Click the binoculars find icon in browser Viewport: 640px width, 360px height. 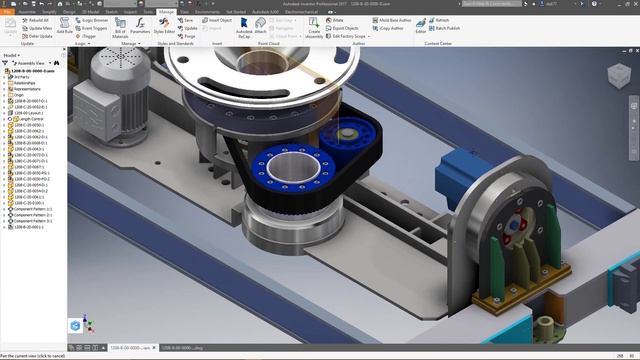56,63
